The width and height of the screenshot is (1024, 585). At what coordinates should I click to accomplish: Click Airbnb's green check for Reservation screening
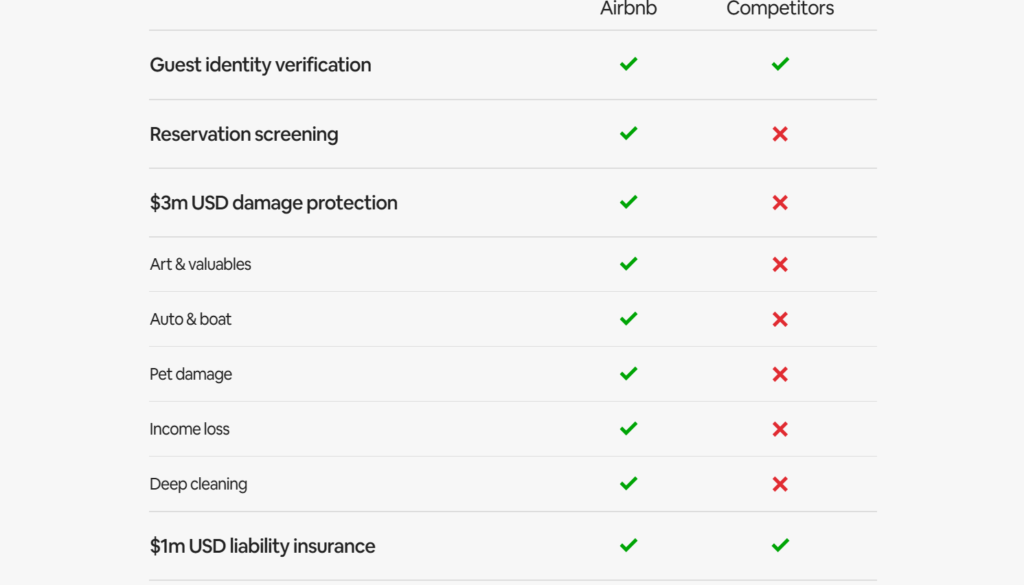coord(628,133)
